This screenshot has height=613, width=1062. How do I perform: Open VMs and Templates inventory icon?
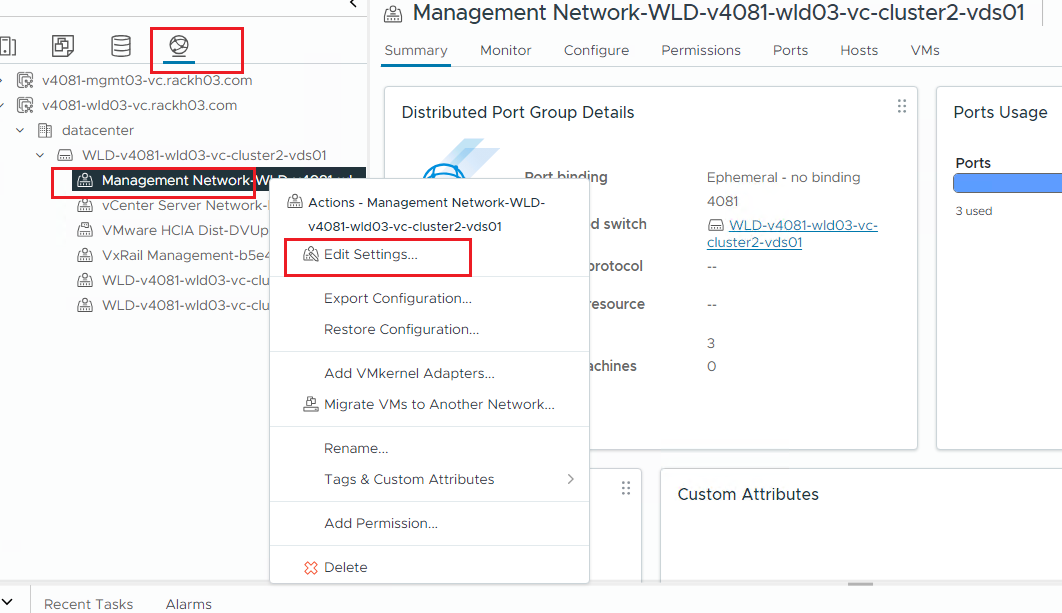tap(62, 45)
